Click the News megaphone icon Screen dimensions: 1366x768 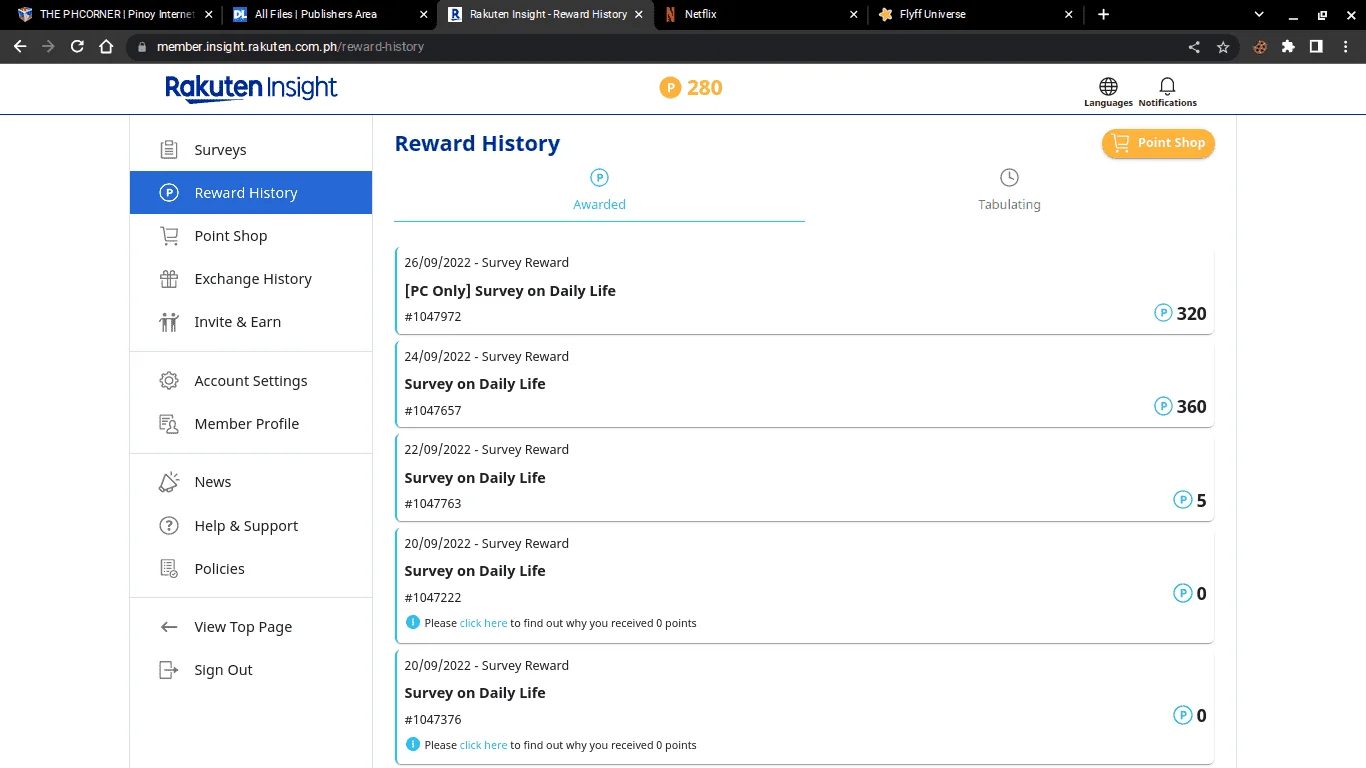point(169,482)
